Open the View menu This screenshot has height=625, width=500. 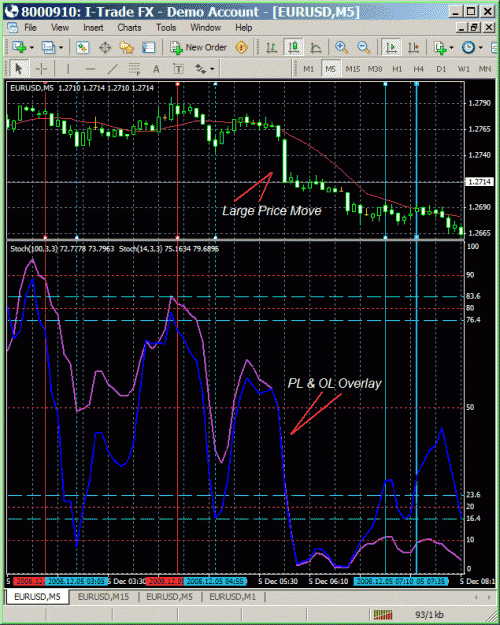tap(60, 28)
